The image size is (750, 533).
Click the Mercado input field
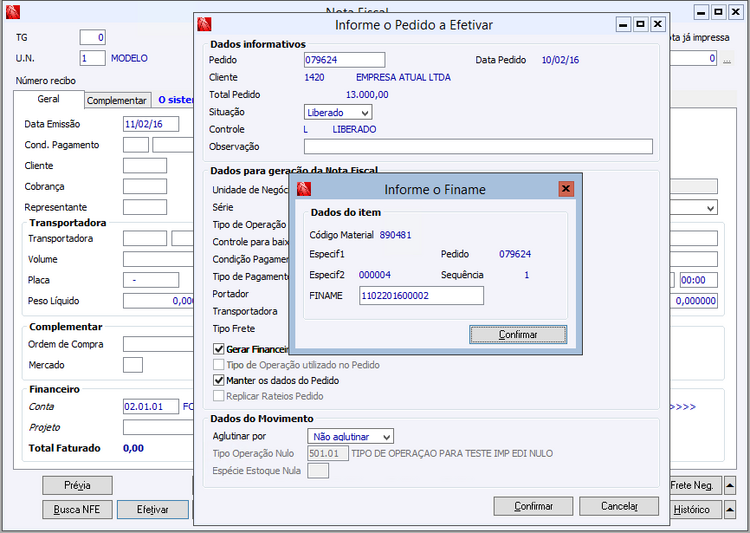(x=133, y=365)
